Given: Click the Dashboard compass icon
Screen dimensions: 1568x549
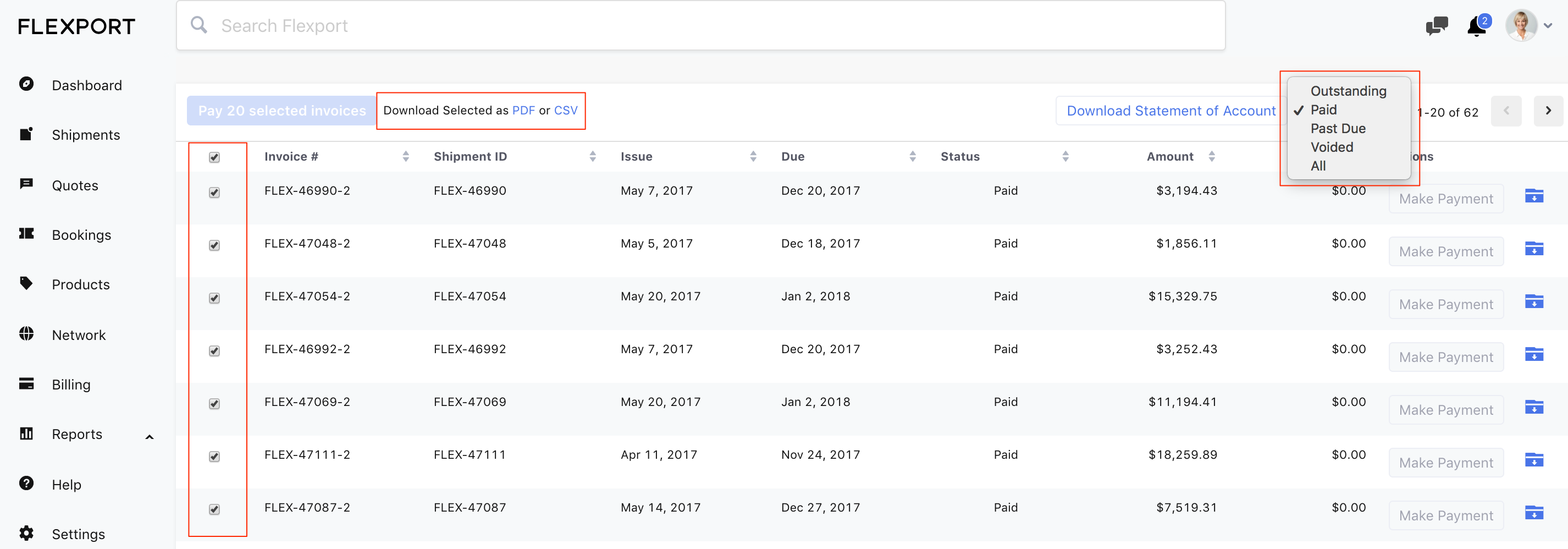Looking at the screenshot, I should 26,84.
